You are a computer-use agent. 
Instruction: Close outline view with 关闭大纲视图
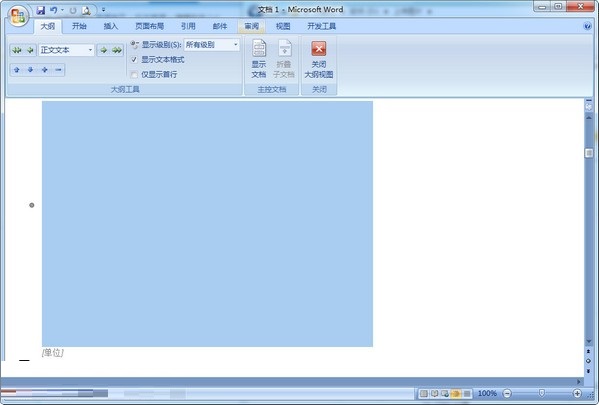(319, 59)
